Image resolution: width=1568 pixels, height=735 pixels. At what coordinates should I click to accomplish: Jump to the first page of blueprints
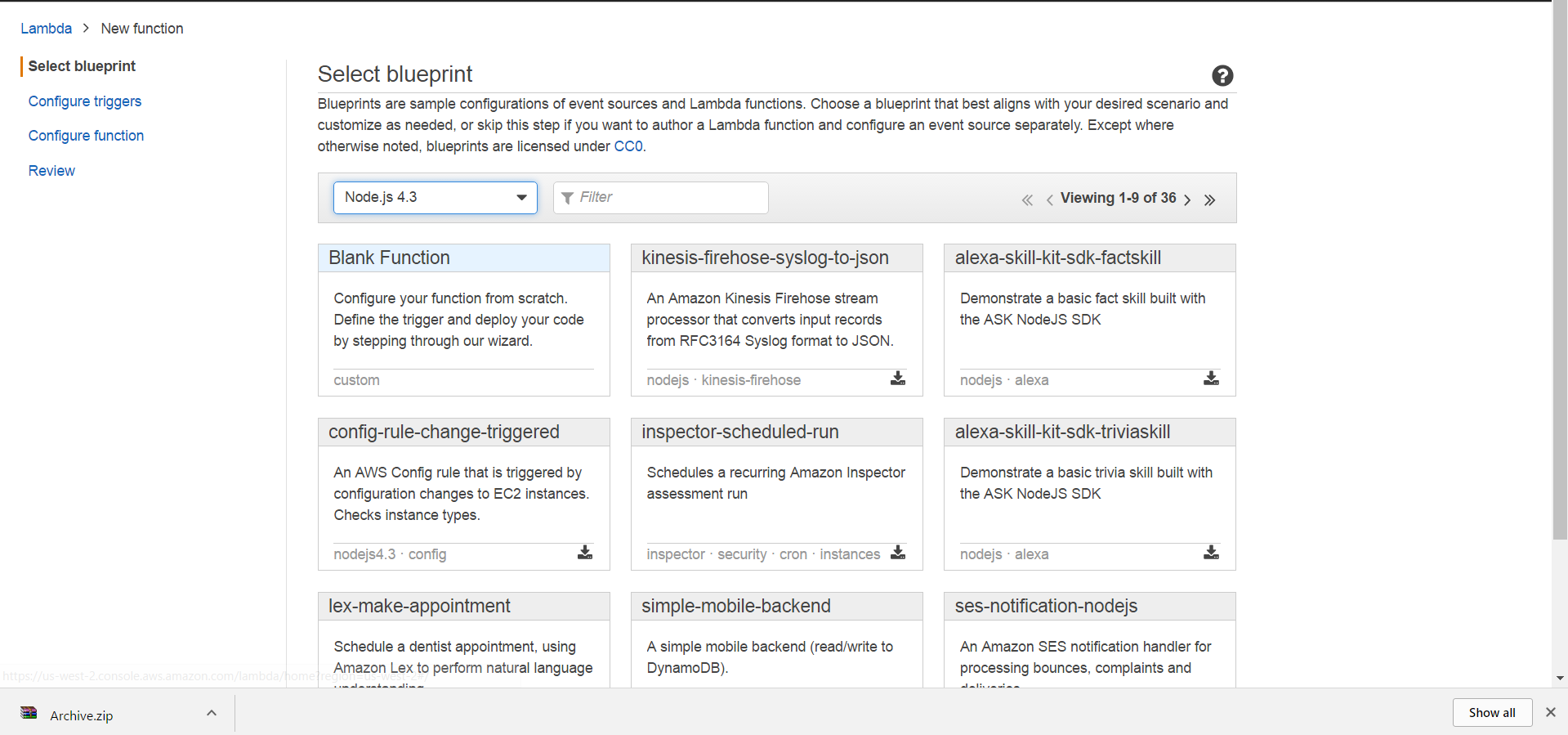[1027, 199]
